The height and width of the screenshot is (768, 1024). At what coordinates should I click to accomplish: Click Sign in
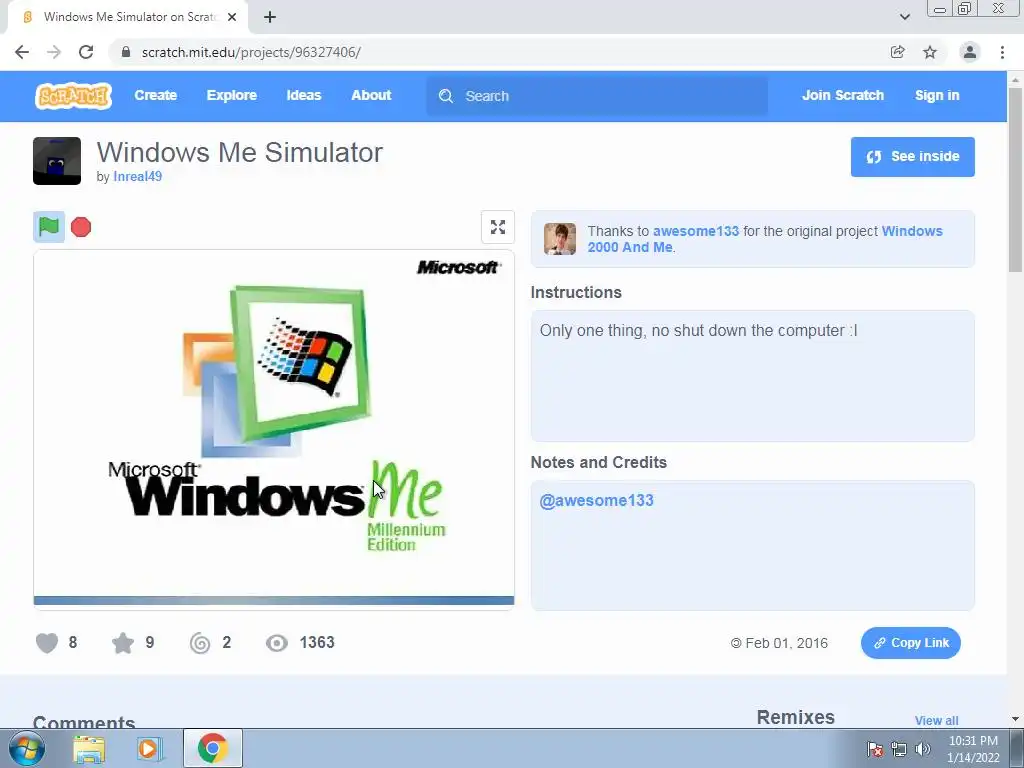pyautogui.click(x=937, y=95)
